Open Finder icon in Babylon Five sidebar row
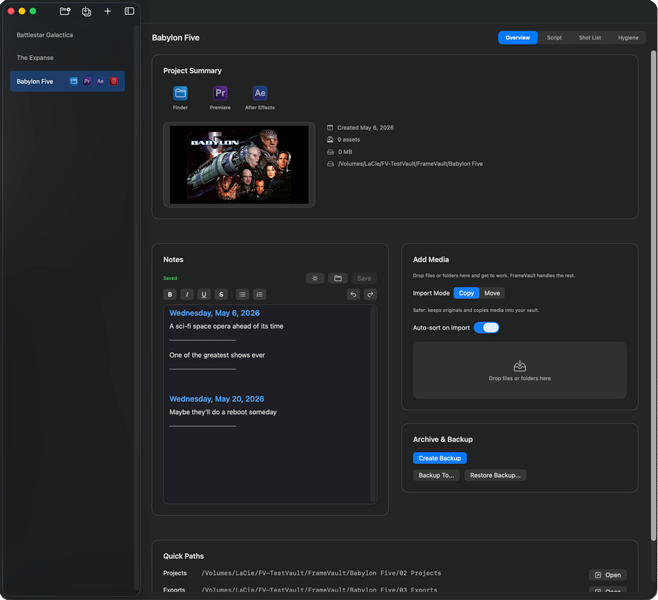The image size is (658, 600). click(73, 81)
